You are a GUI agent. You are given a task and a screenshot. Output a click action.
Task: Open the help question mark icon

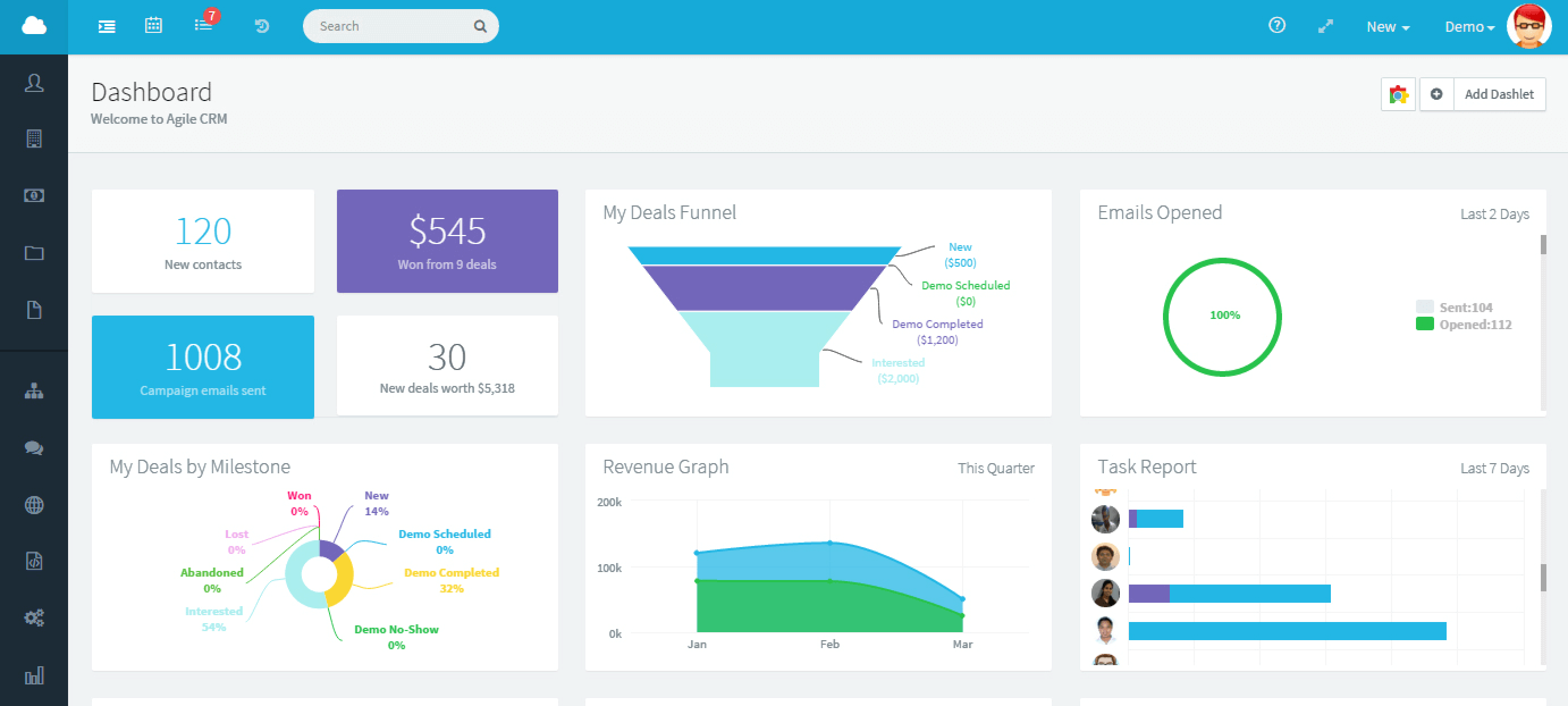tap(1276, 26)
